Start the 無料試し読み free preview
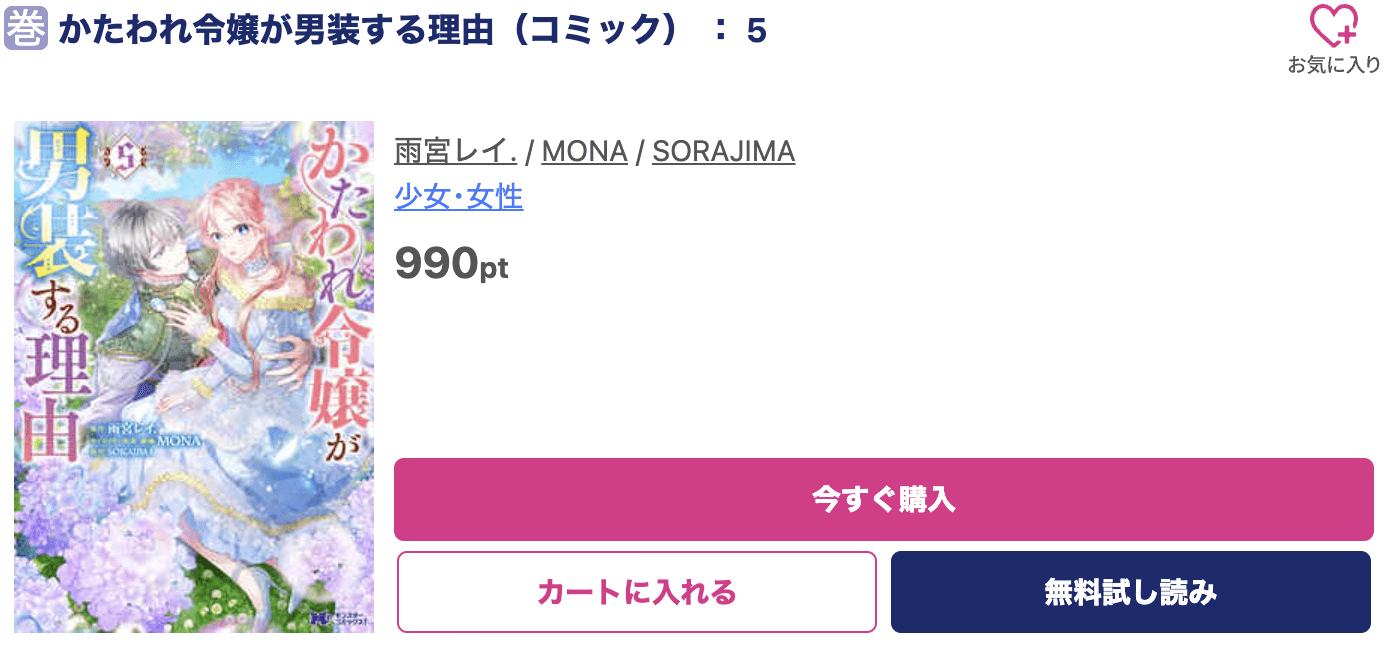Image resolution: width=1390 pixels, height=646 pixels. (1130, 592)
